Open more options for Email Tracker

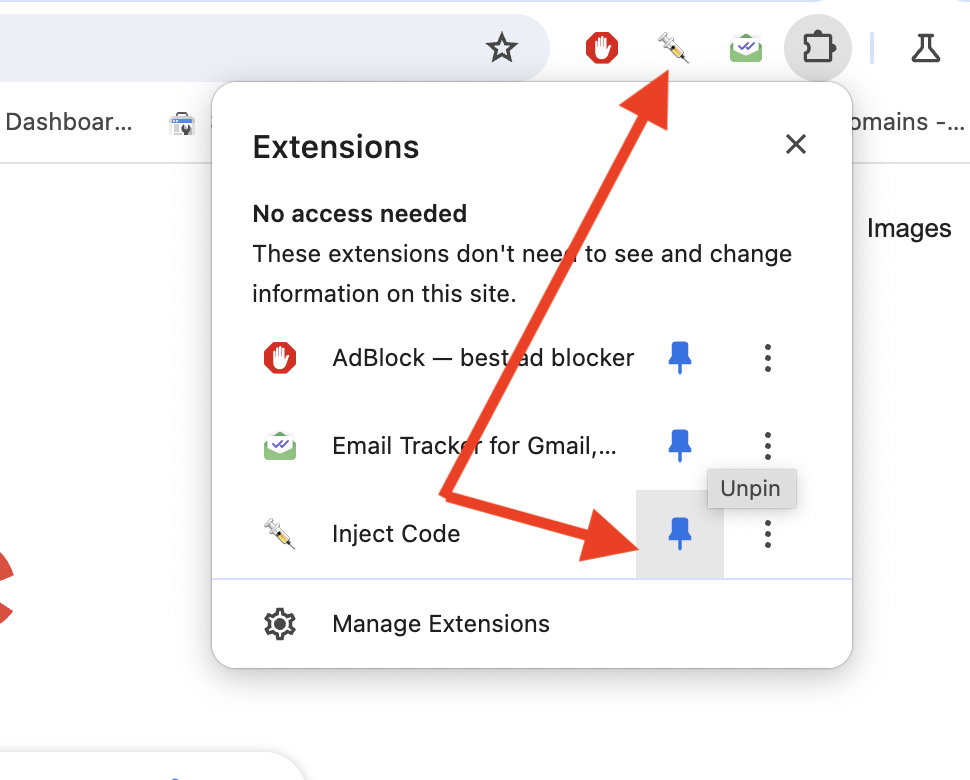click(x=768, y=445)
